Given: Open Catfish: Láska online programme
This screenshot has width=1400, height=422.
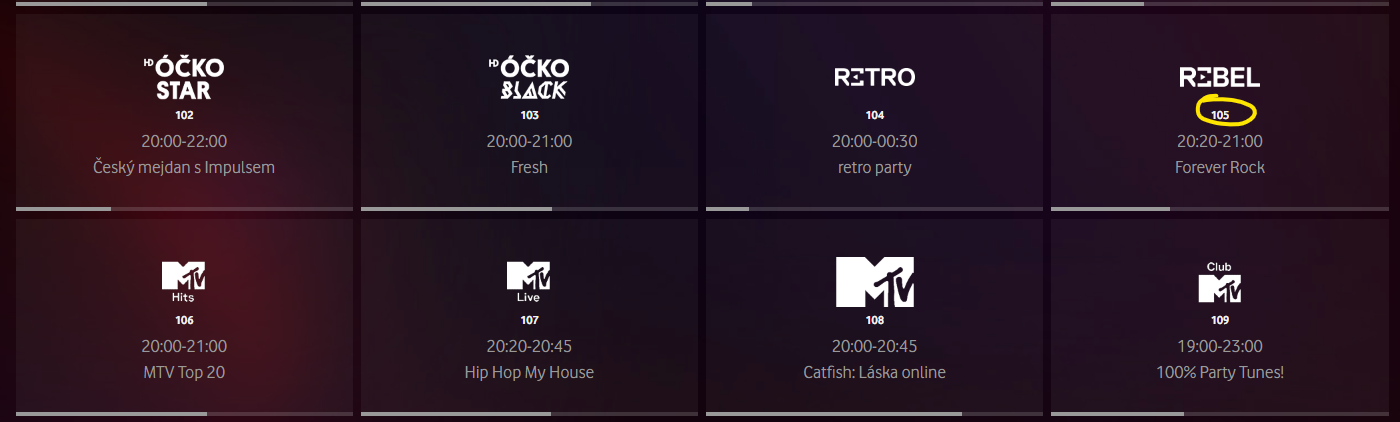Looking at the screenshot, I should pos(875,372).
